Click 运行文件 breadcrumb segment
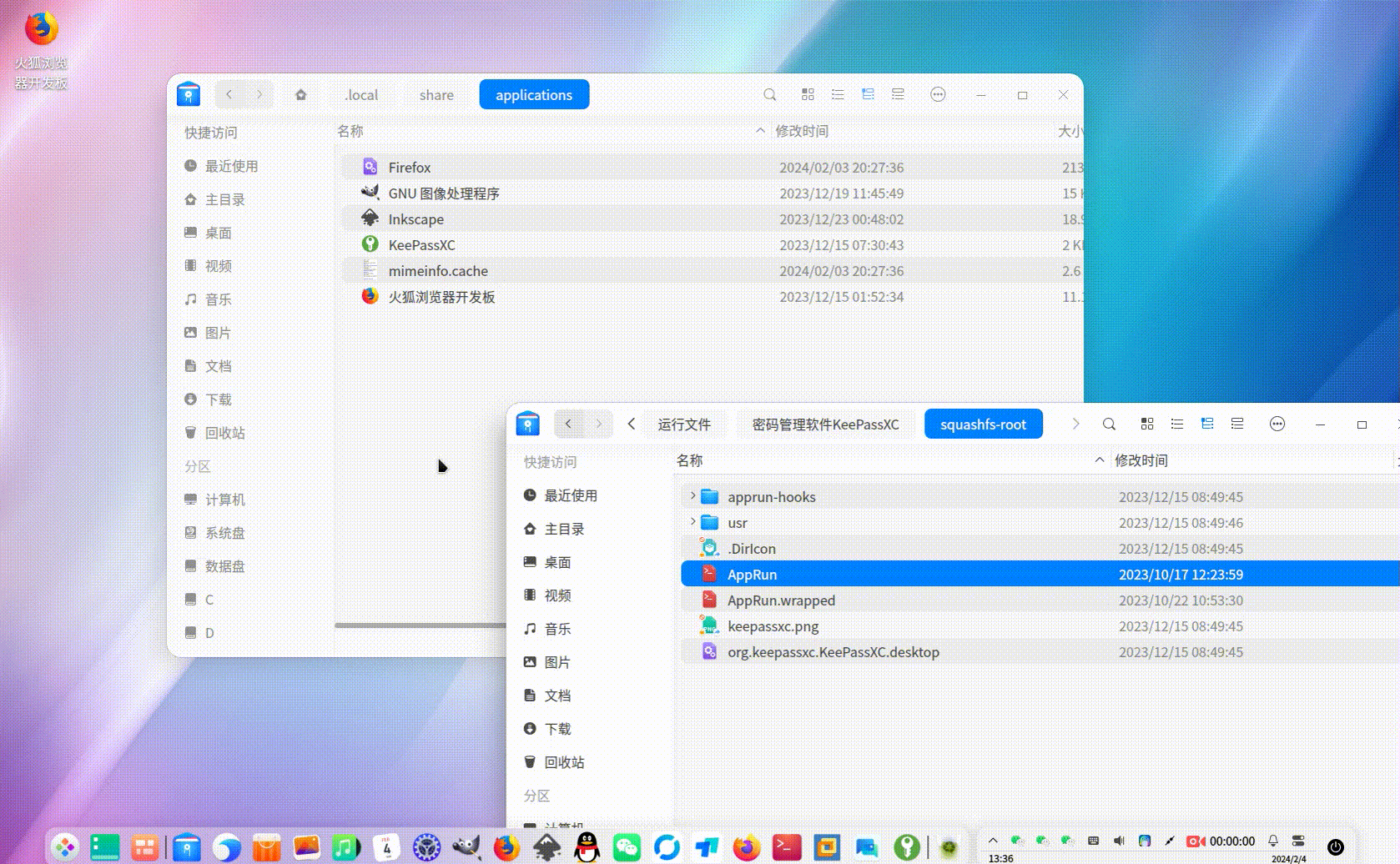 pos(684,424)
